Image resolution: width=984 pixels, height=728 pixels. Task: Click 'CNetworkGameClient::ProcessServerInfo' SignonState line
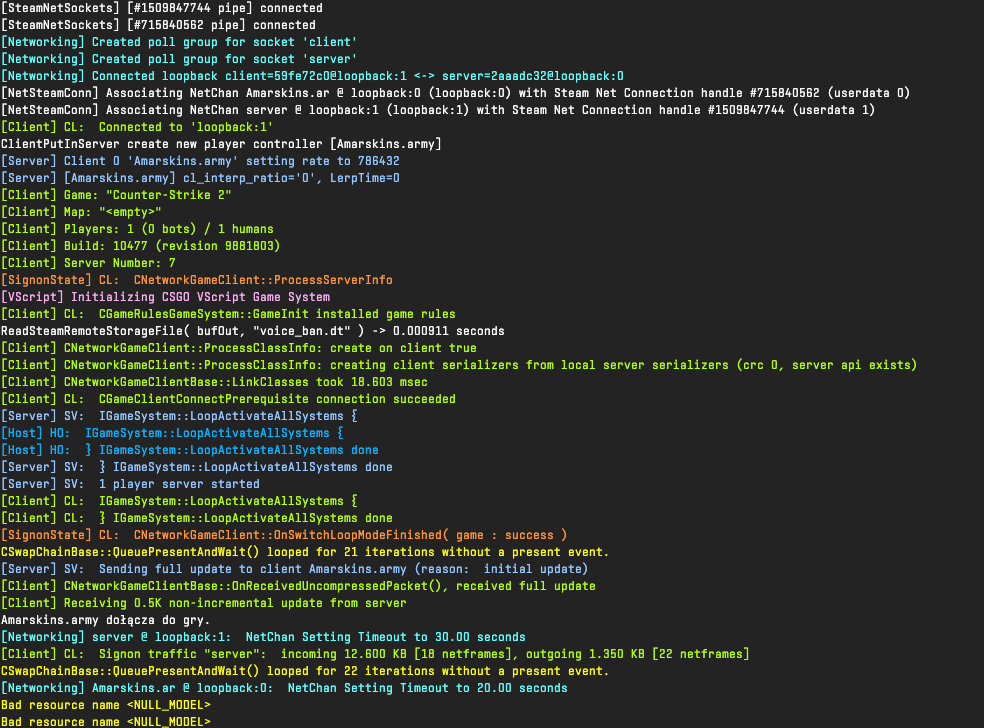pos(196,280)
